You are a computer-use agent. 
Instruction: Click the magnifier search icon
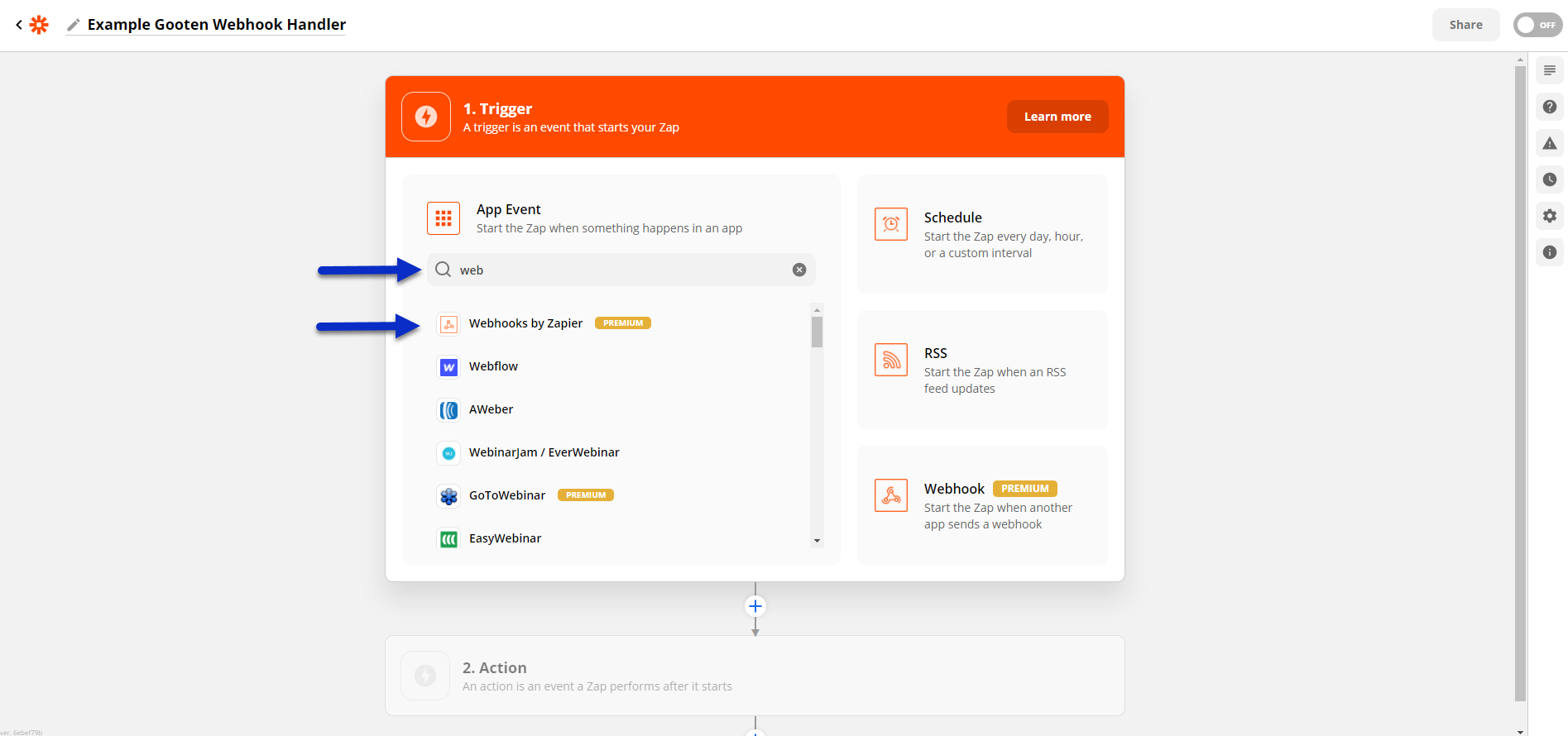pos(444,270)
